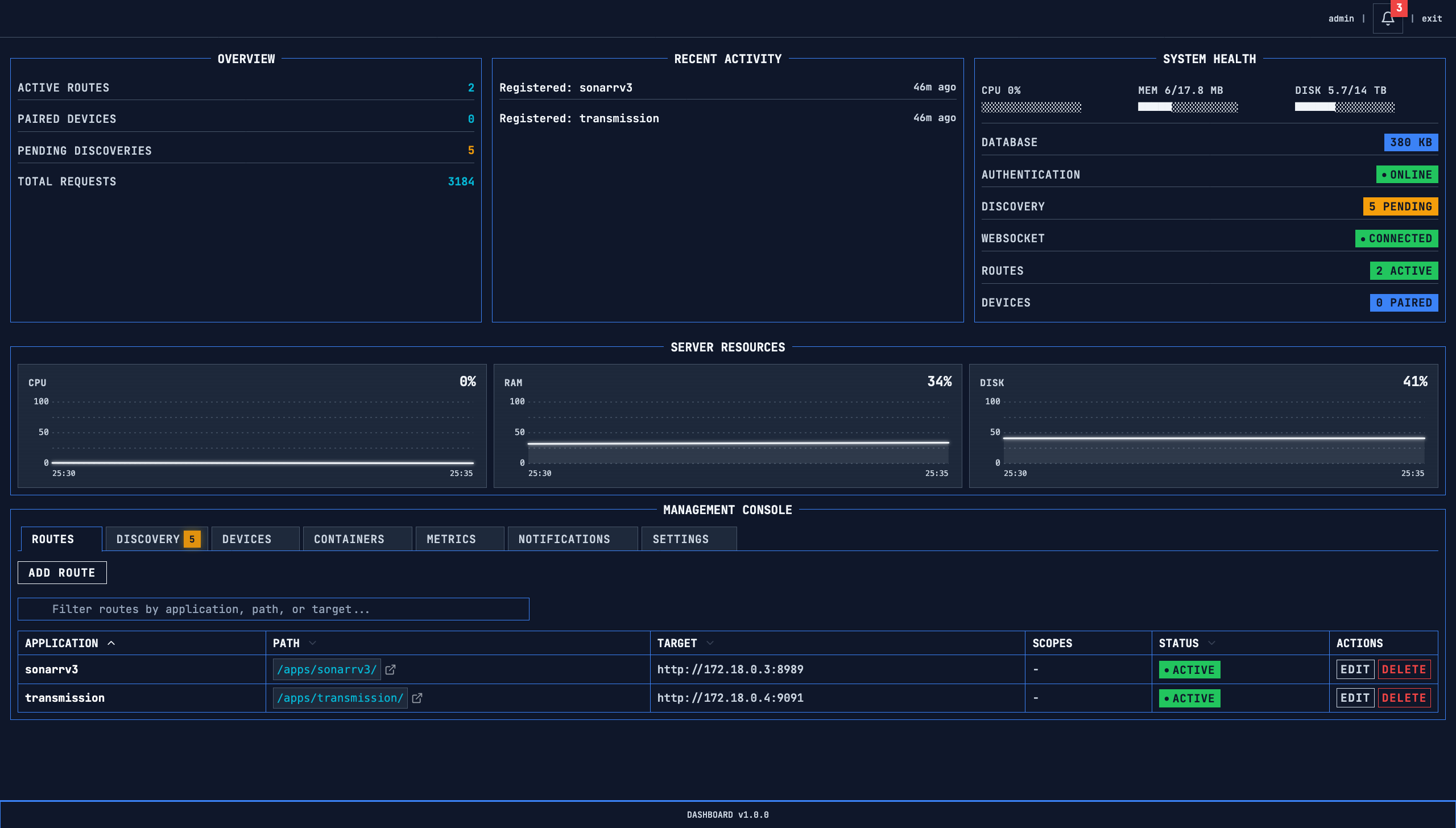Edit the sonarrv3 route

(1355, 669)
